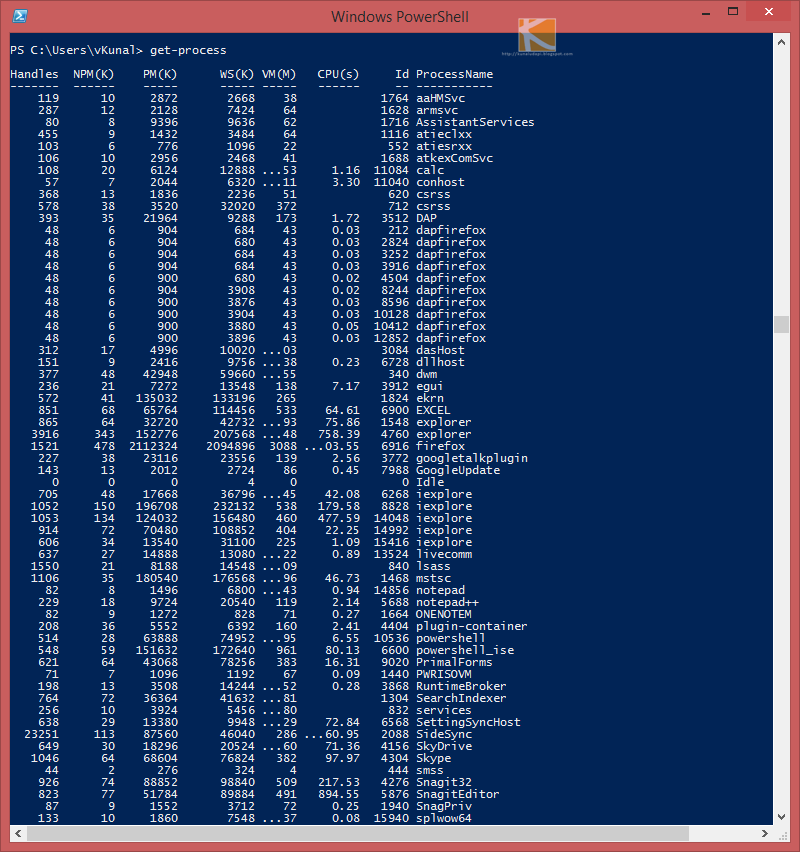This screenshot has width=800, height=852.
Task: Click the horizontal scrollbar thumb
Action: (x=358, y=833)
